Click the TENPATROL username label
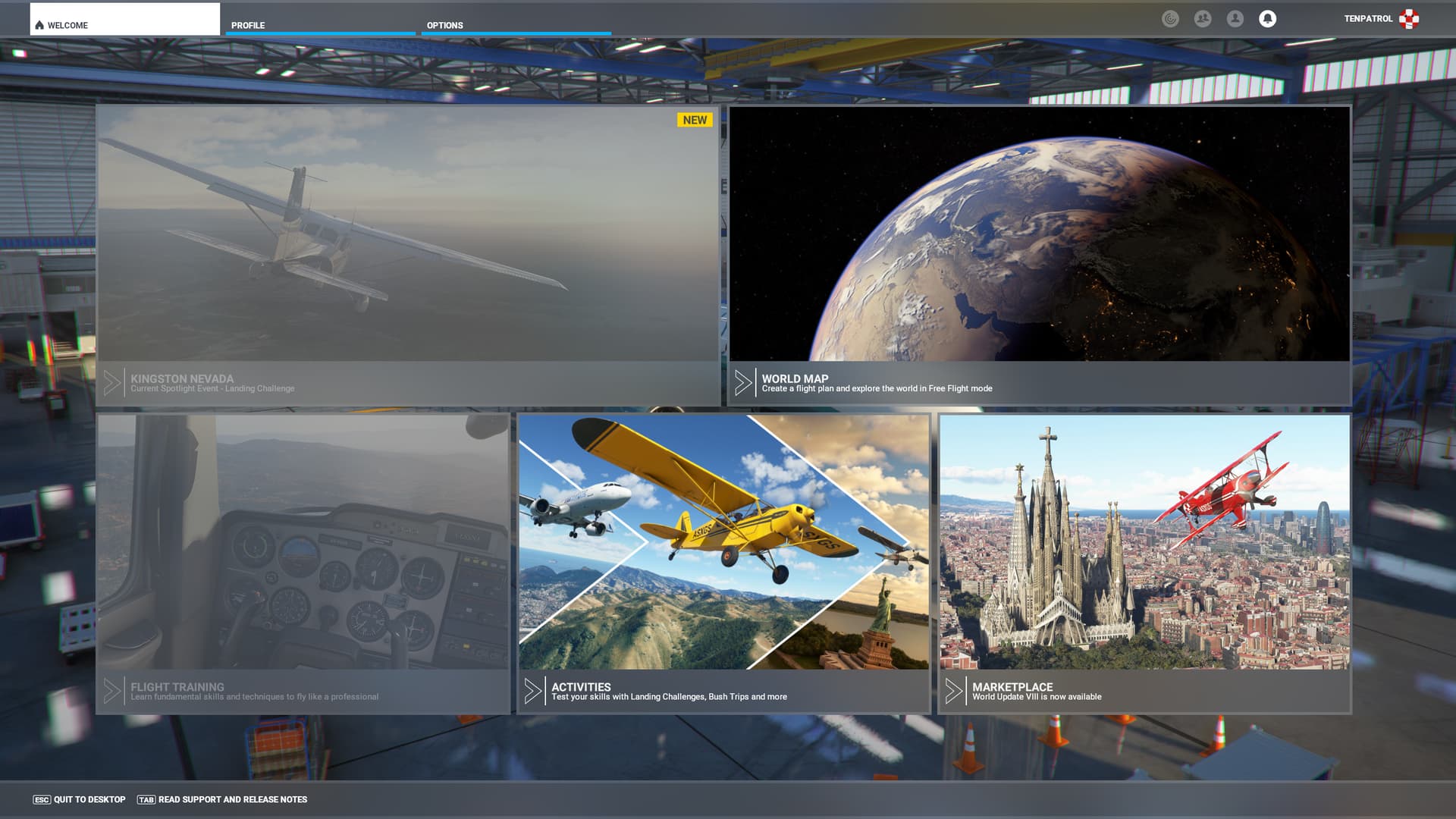Screen dimensions: 1456x819 [x=1368, y=19]
